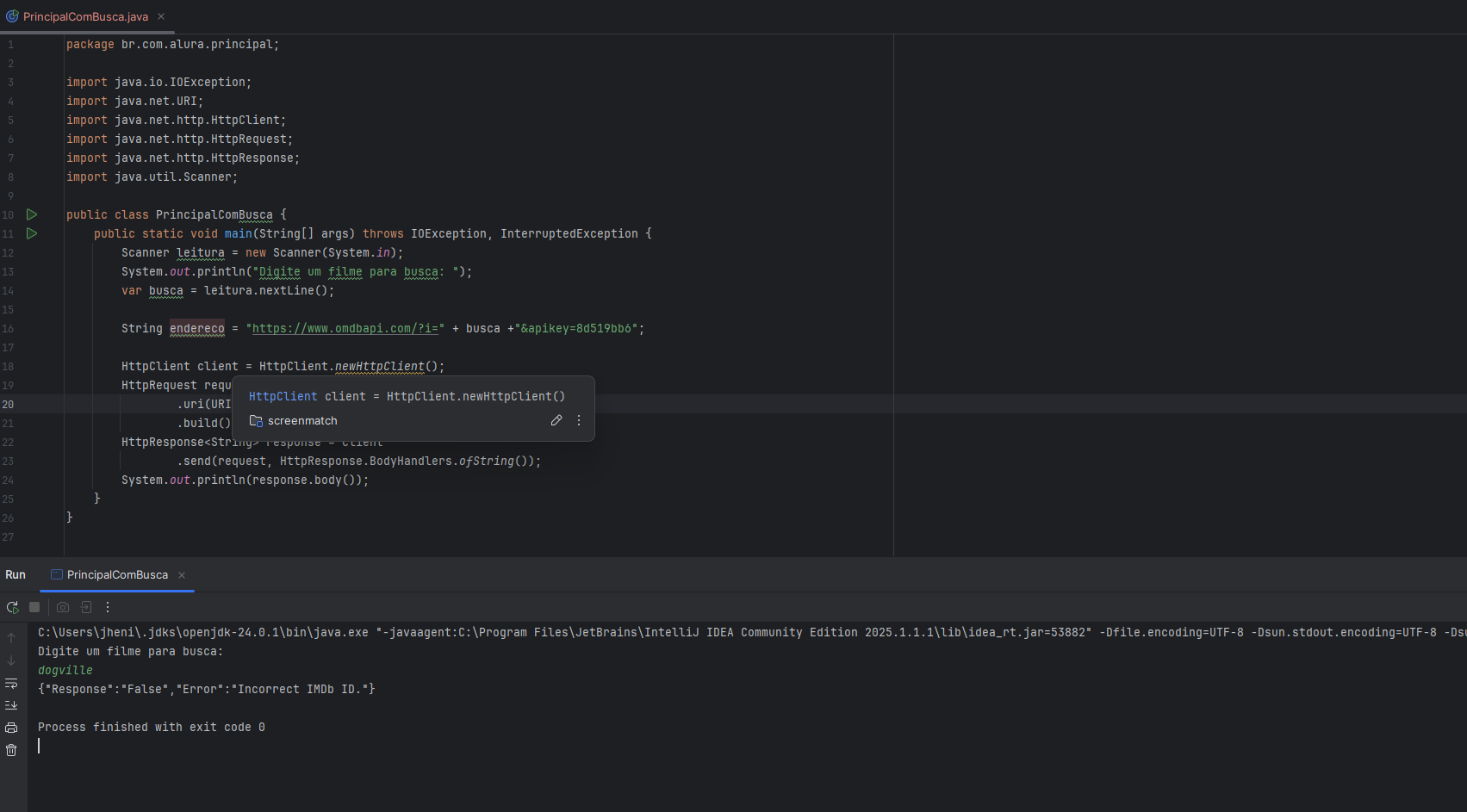Click the 'busca' variable on line 14
This screenshot has height=812, width=1467.
[166, 290]
